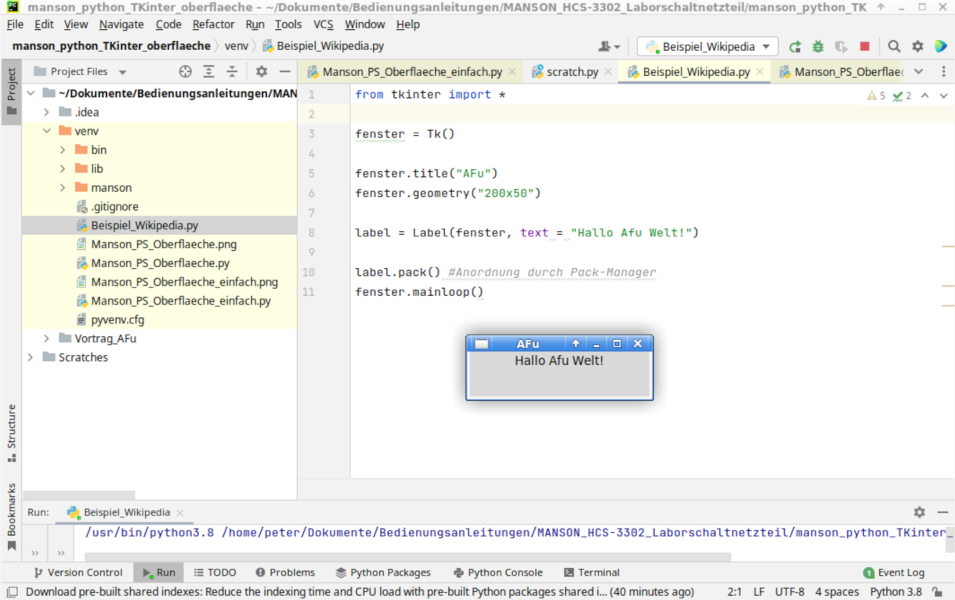
Task: Expand the Scratches node
Action: click(x=30, y=357)
